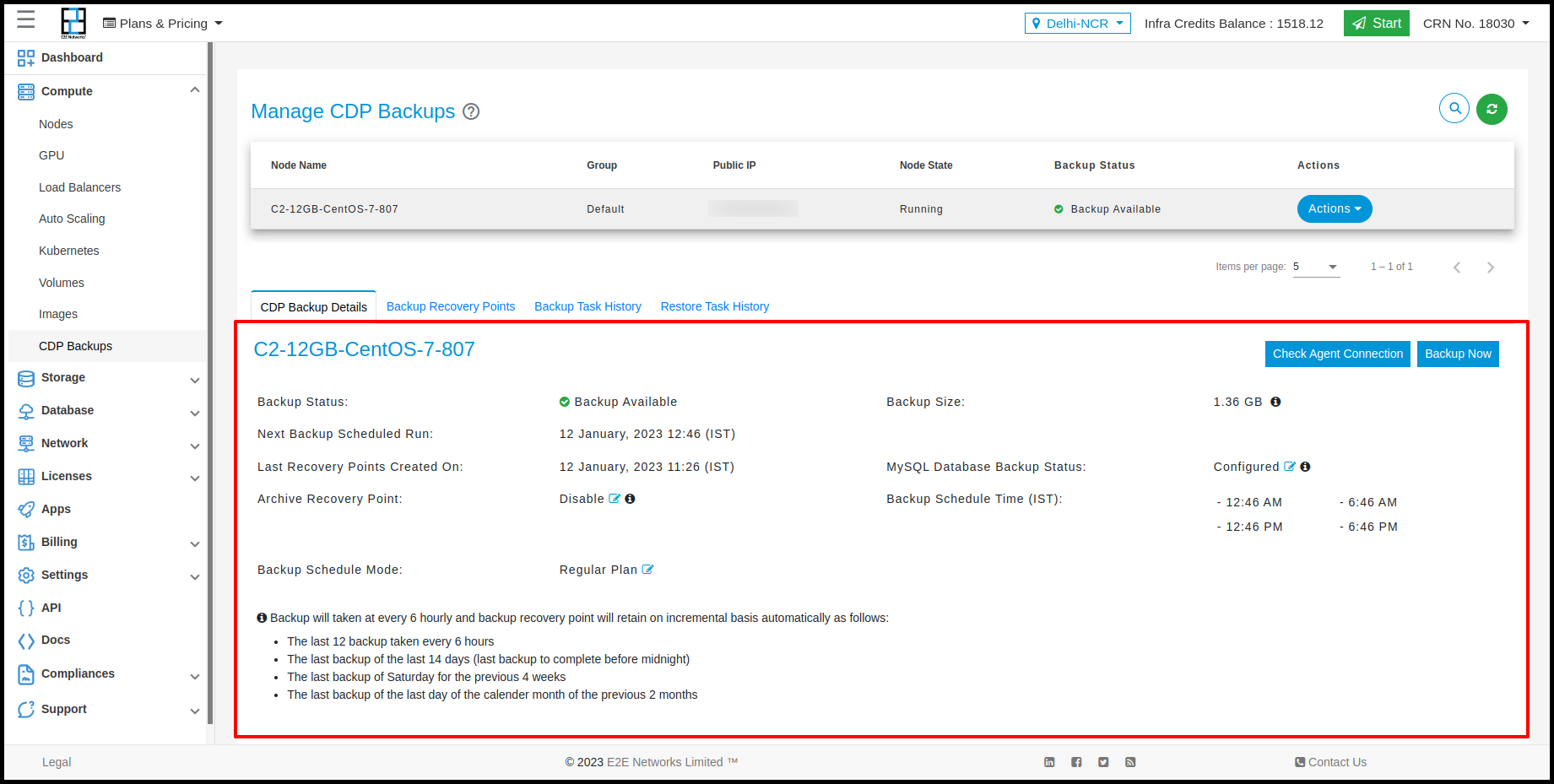The width and height of the screenshot is (1554, 784).
Task: Expand the Network section
Action: (195, 446)
